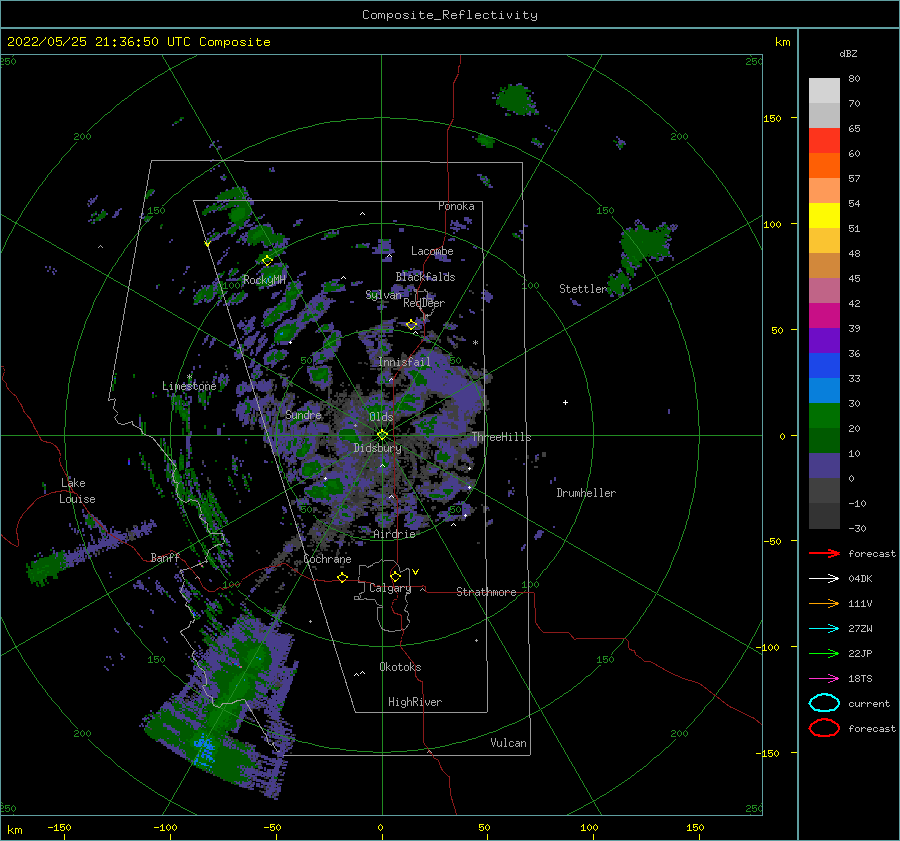Click the yellow V marker near Calgary
The image size is (900, 841).
(416, 572)
